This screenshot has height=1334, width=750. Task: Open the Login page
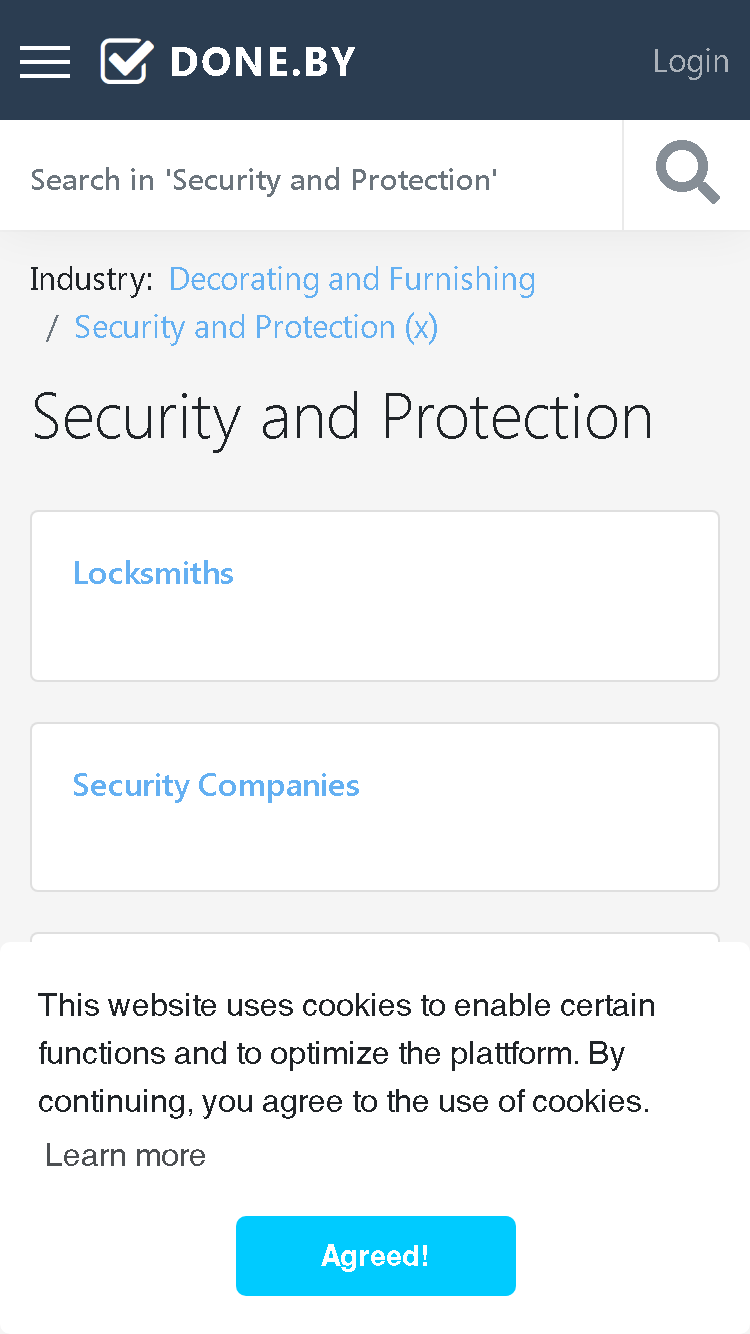(691, 61)
